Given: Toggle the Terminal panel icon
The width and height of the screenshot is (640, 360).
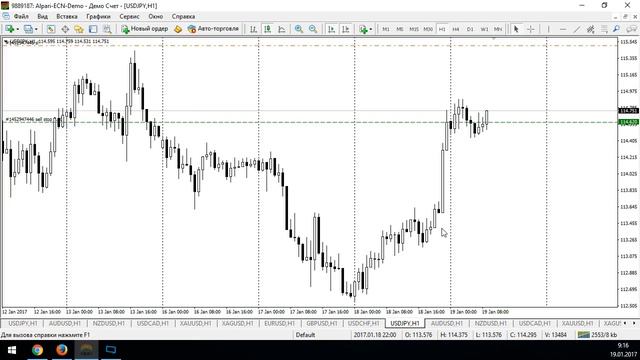Looking at the screenshot, I should pos(93,29).
